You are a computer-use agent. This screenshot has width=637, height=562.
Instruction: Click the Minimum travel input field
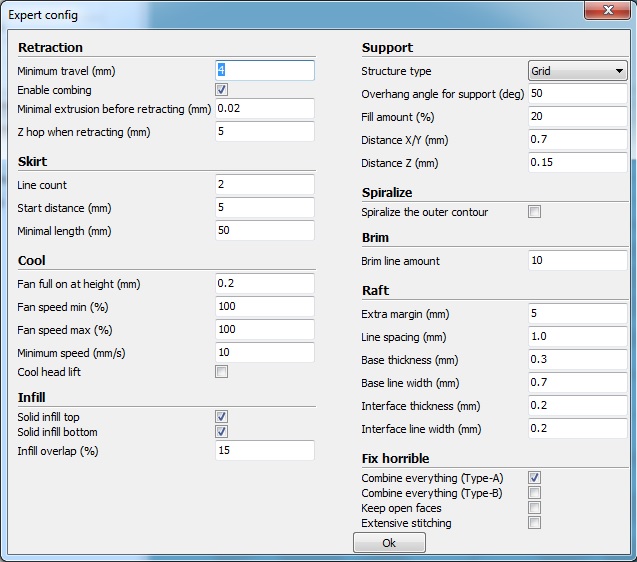[x=264, y=70]
